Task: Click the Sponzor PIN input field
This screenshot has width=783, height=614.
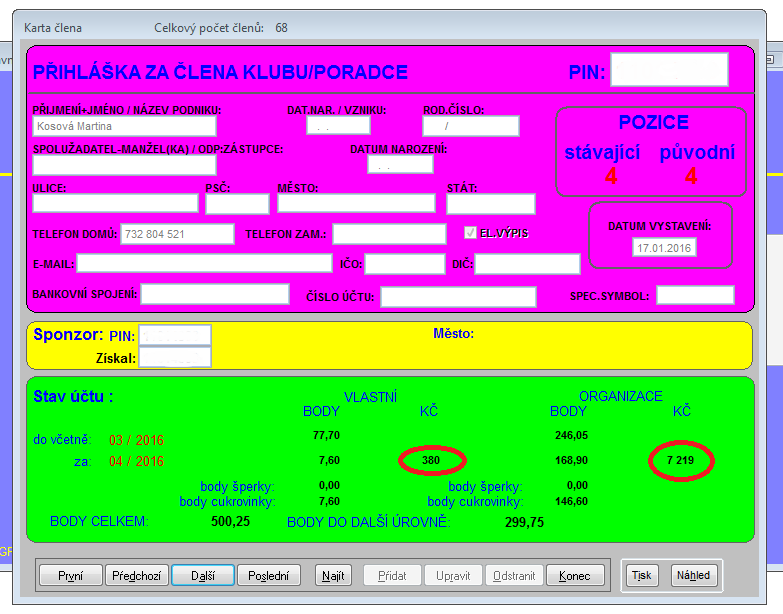Action: (x=175, y=335)
